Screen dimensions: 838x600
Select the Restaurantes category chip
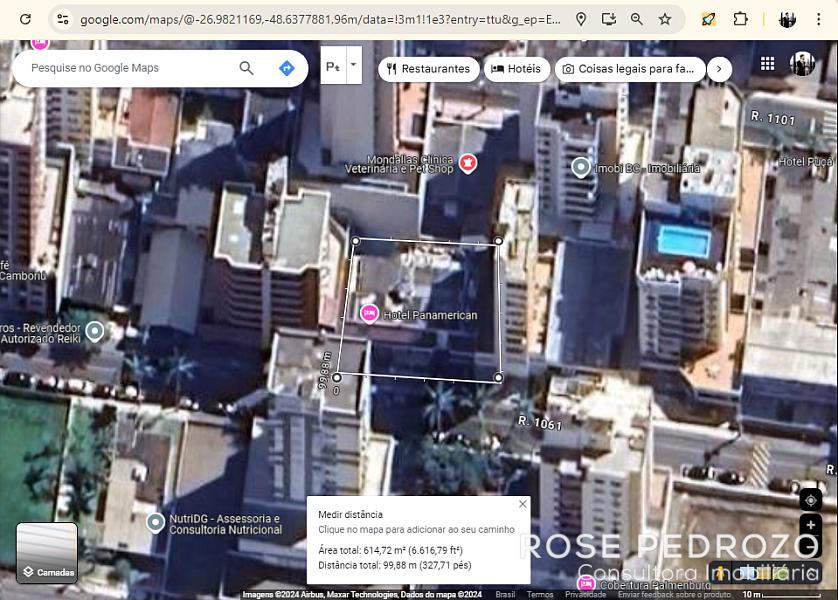pyautogui.click(x=426, y=69)
